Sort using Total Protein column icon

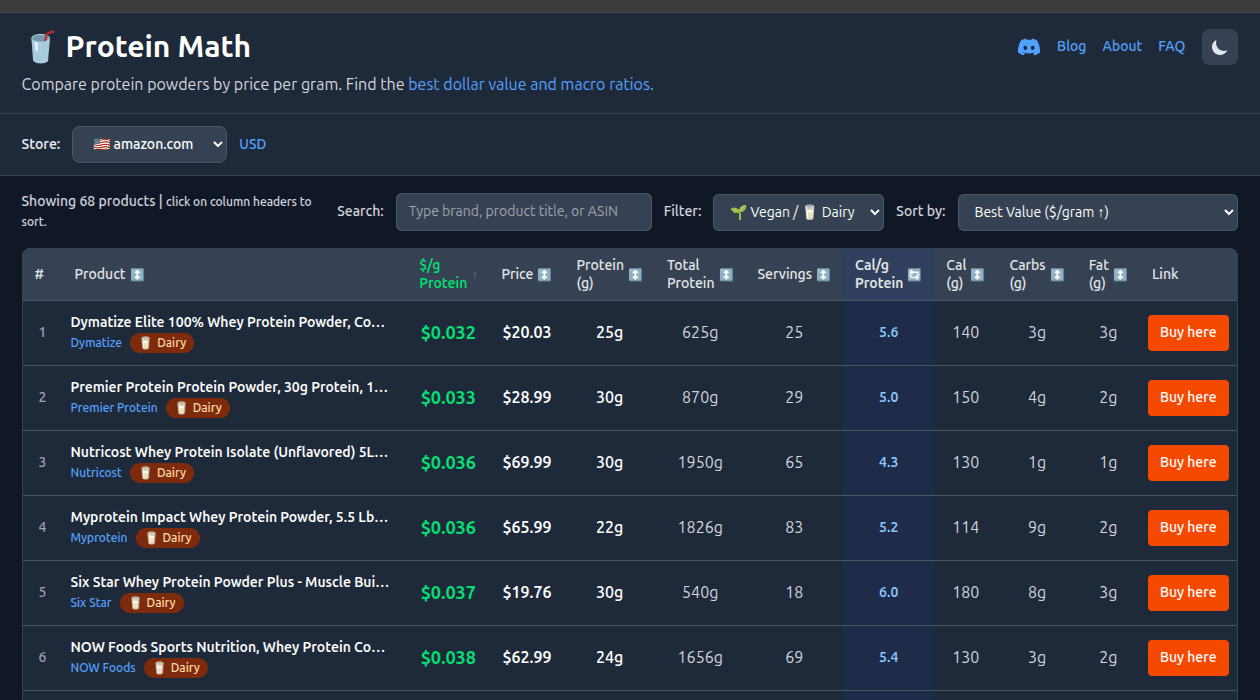[x=727, y=274]
